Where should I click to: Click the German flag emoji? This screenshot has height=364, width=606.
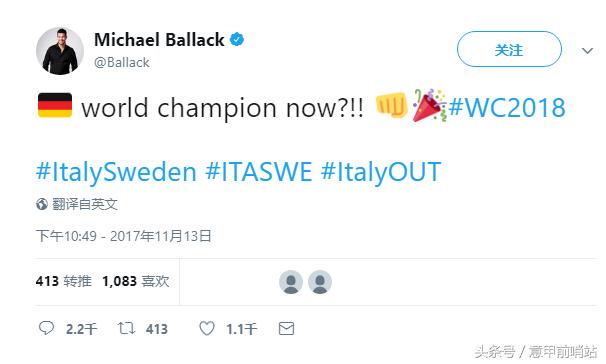click(55, 105)
